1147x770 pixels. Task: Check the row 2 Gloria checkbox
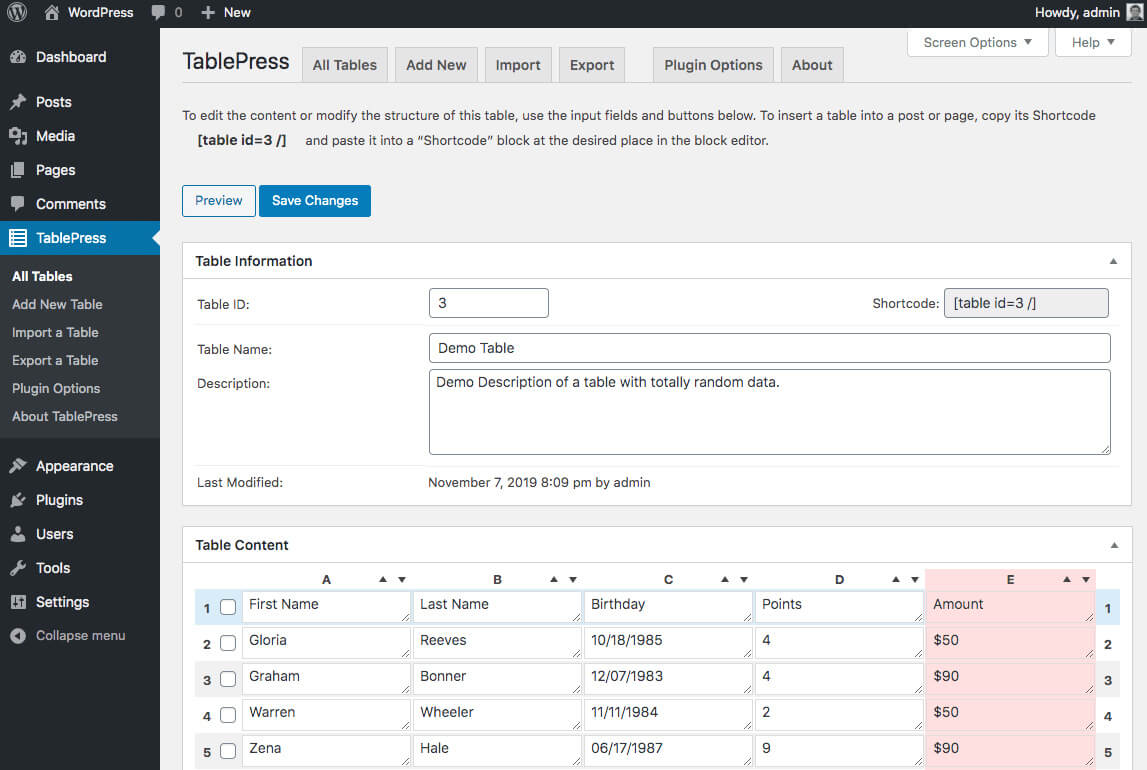point(228,643)
